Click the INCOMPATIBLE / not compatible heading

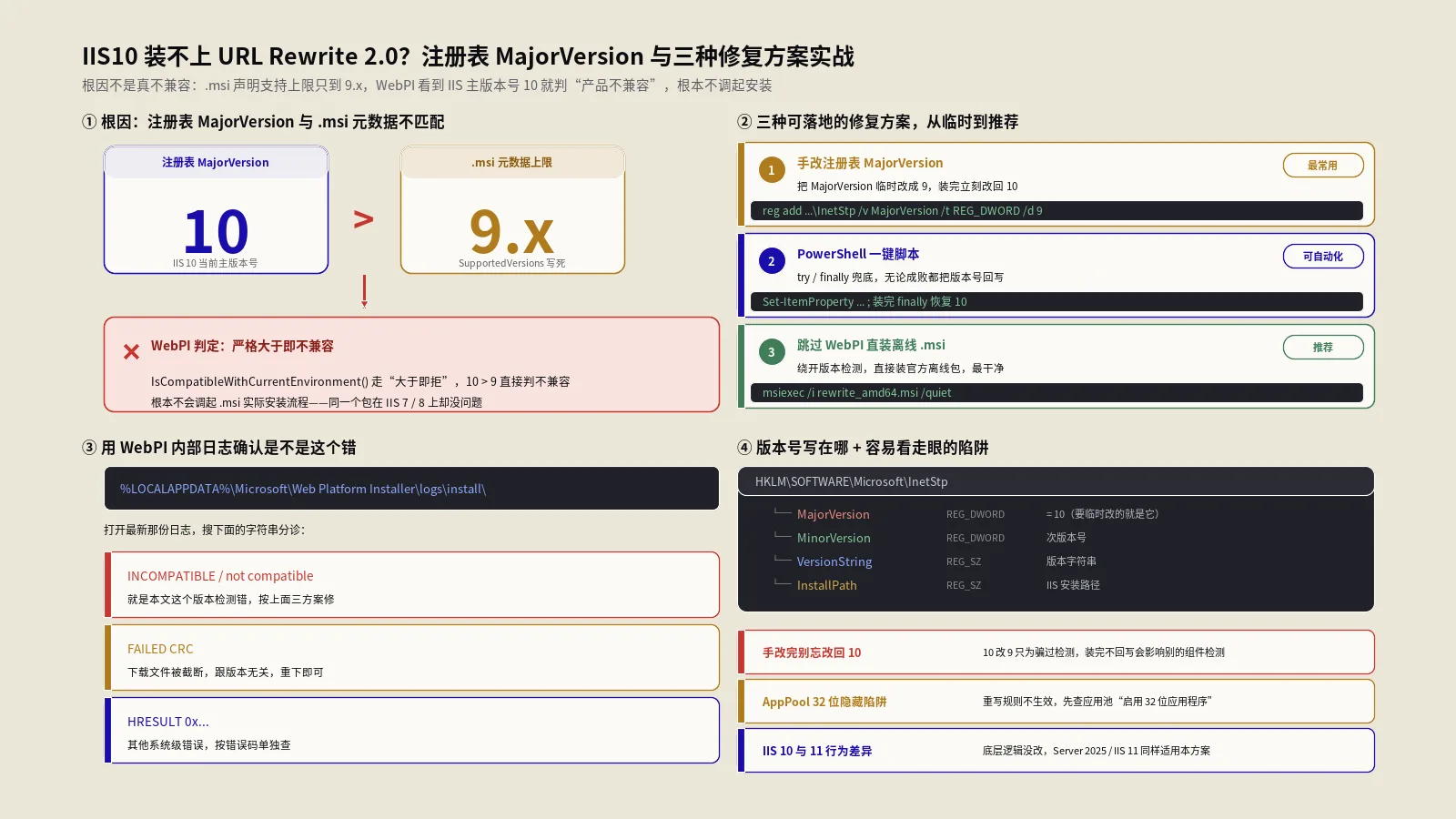click(220, 576)
